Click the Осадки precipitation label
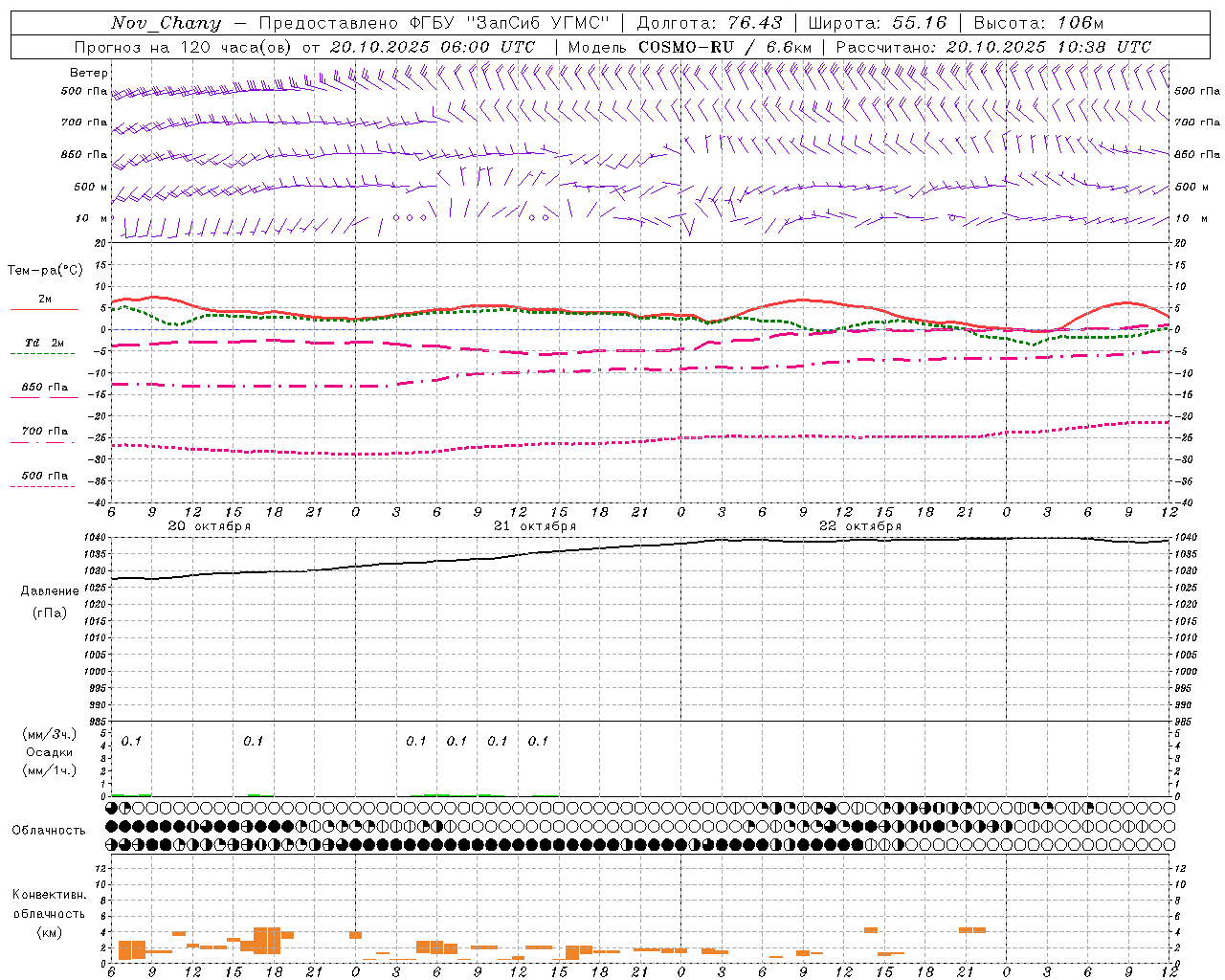 click(x=50, y=752)
